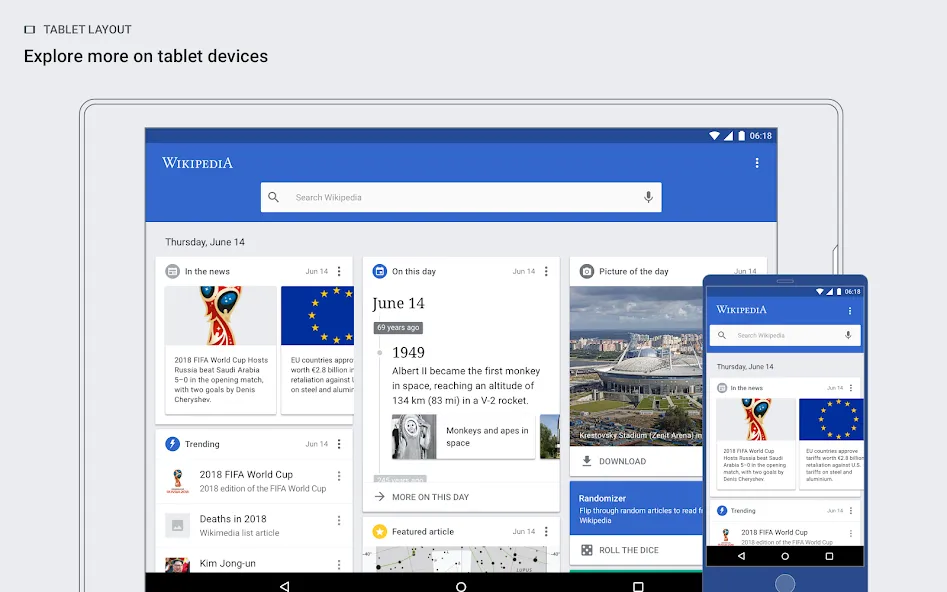Open the phone EU countries news card
This screenshot has height=592, width=947.
(832, 443)
